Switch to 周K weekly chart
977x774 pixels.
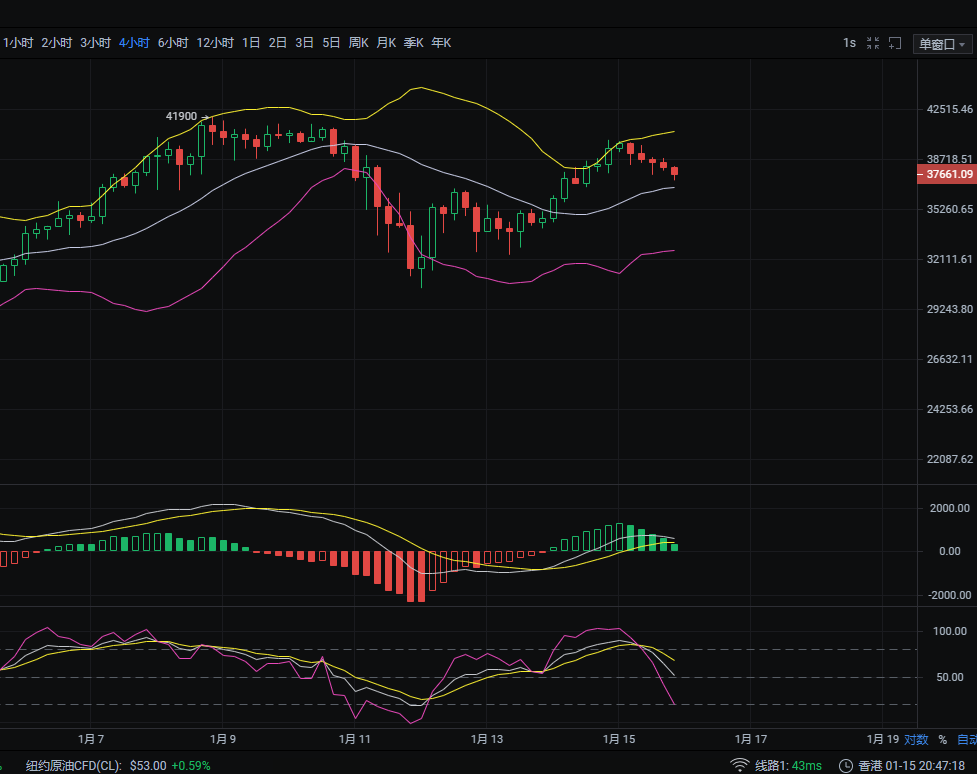point(358,43)
